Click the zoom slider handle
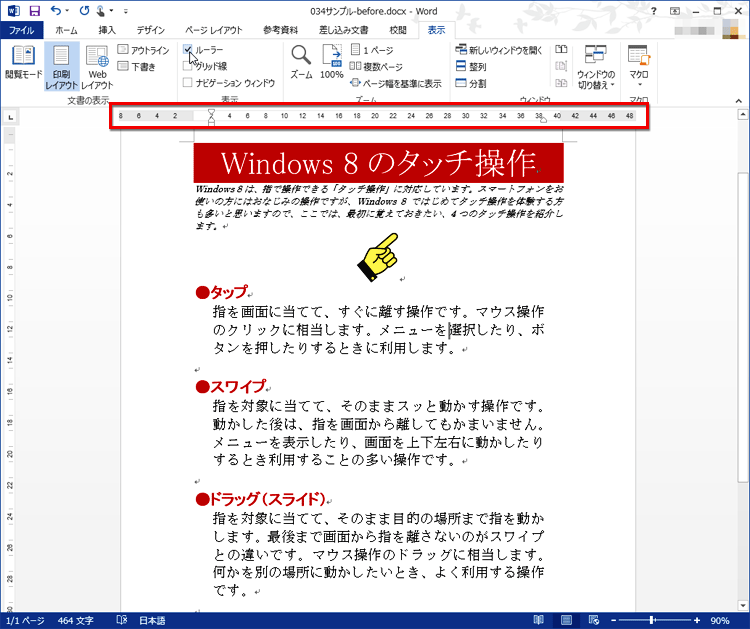750x629 pixels. coord(652,620)
